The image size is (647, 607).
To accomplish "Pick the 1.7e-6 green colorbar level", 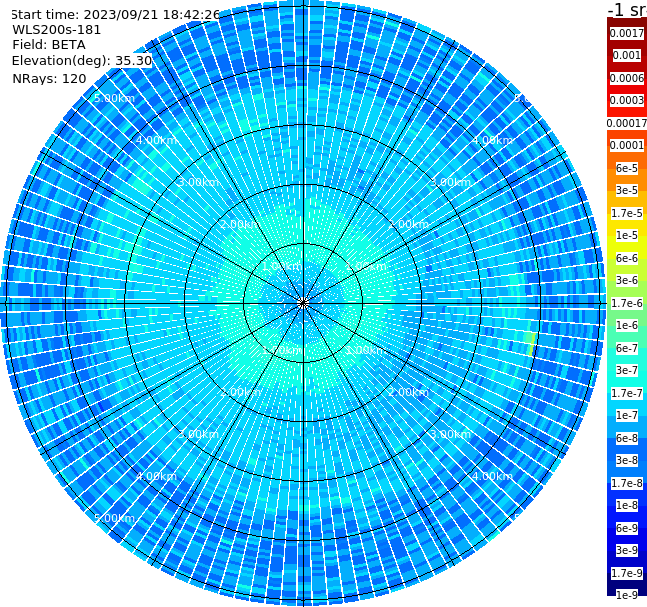I will pyautogui.click(x=627, y=303).
